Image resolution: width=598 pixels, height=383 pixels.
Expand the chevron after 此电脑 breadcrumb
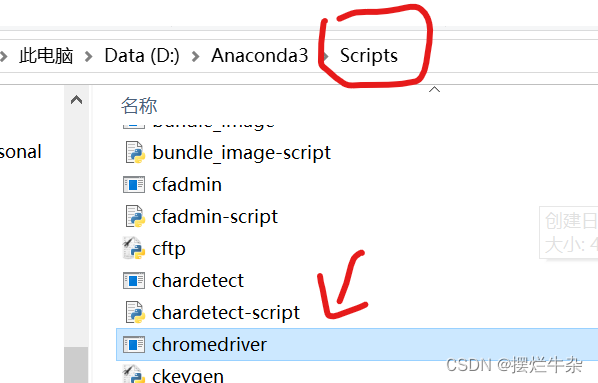tap(89, 57)
